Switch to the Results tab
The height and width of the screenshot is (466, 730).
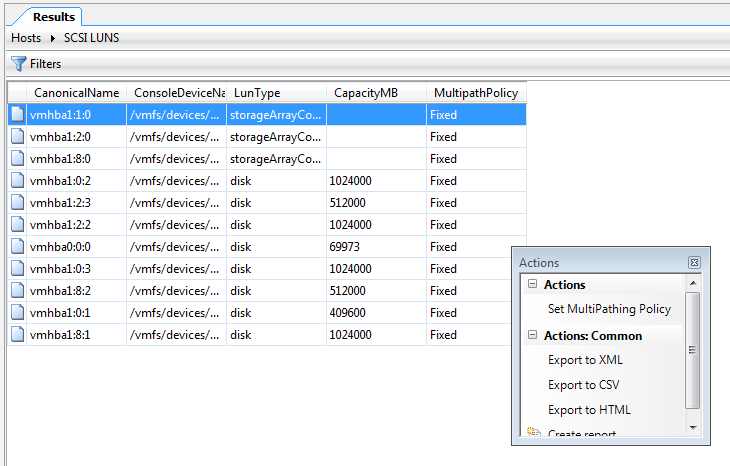(54, 17)
